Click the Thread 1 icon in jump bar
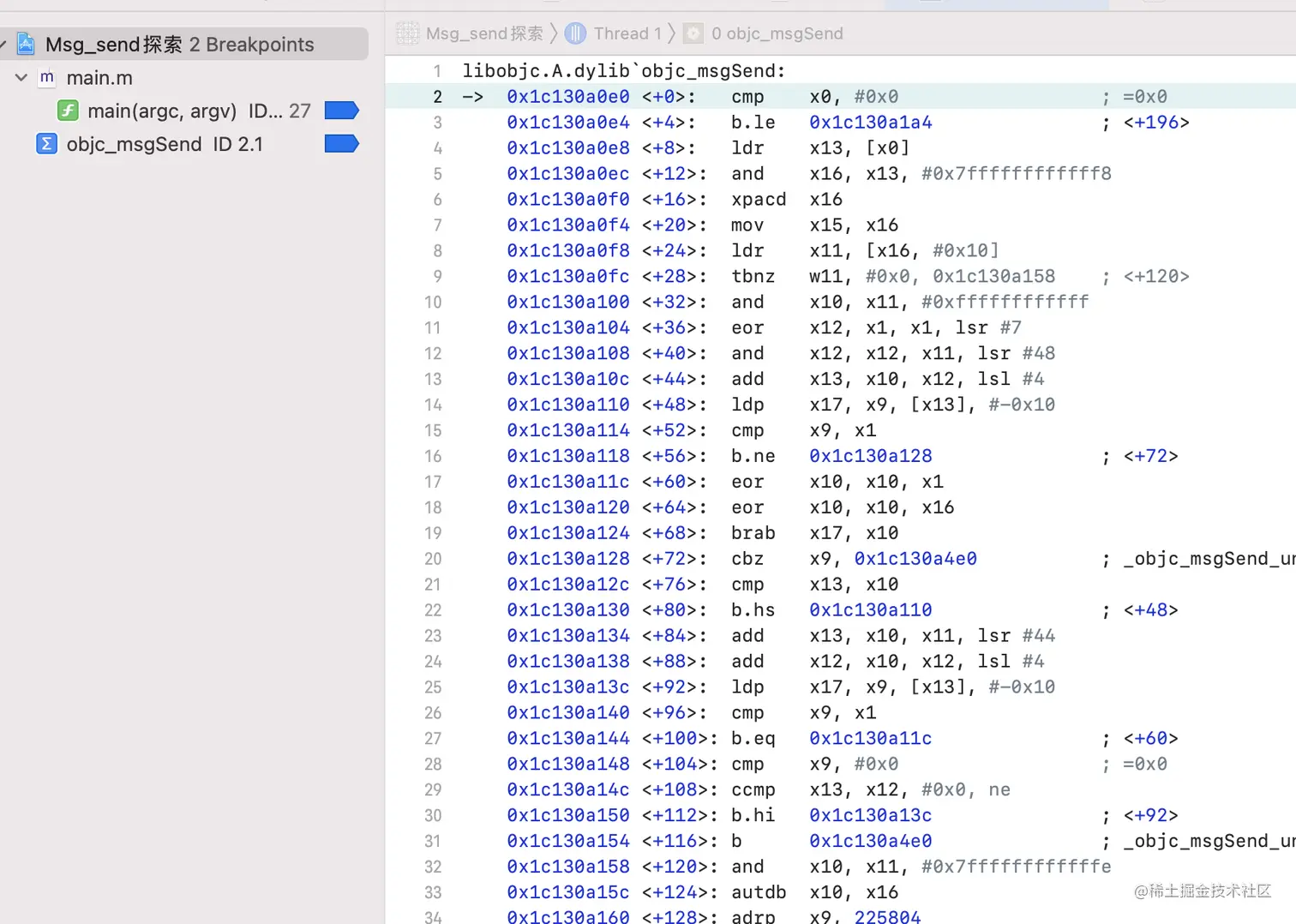 coord(575,33)
